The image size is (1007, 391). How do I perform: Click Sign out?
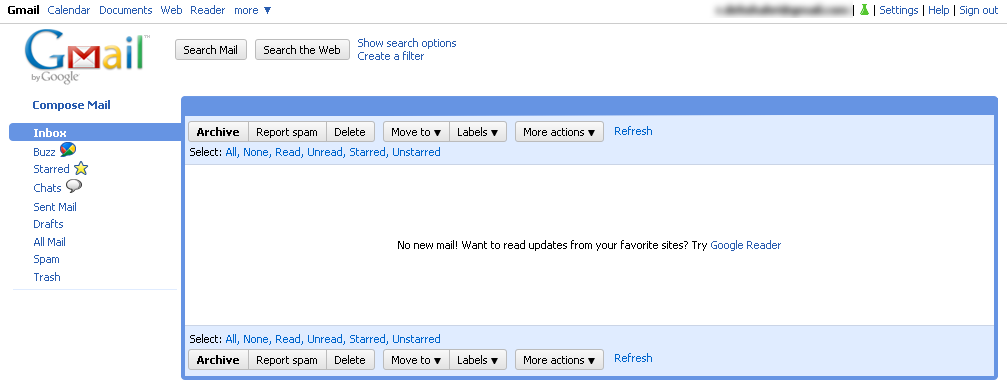[x=979, y=10]
